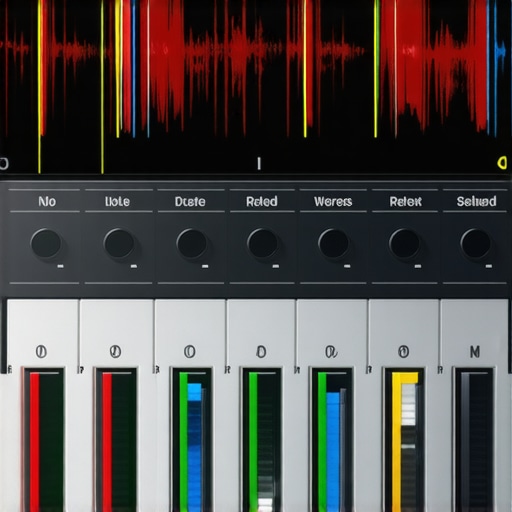This screenshot has width=512, height=512.
Task: Click the round icon on the fifth channel strip
Action: click(x=331, y=352)
